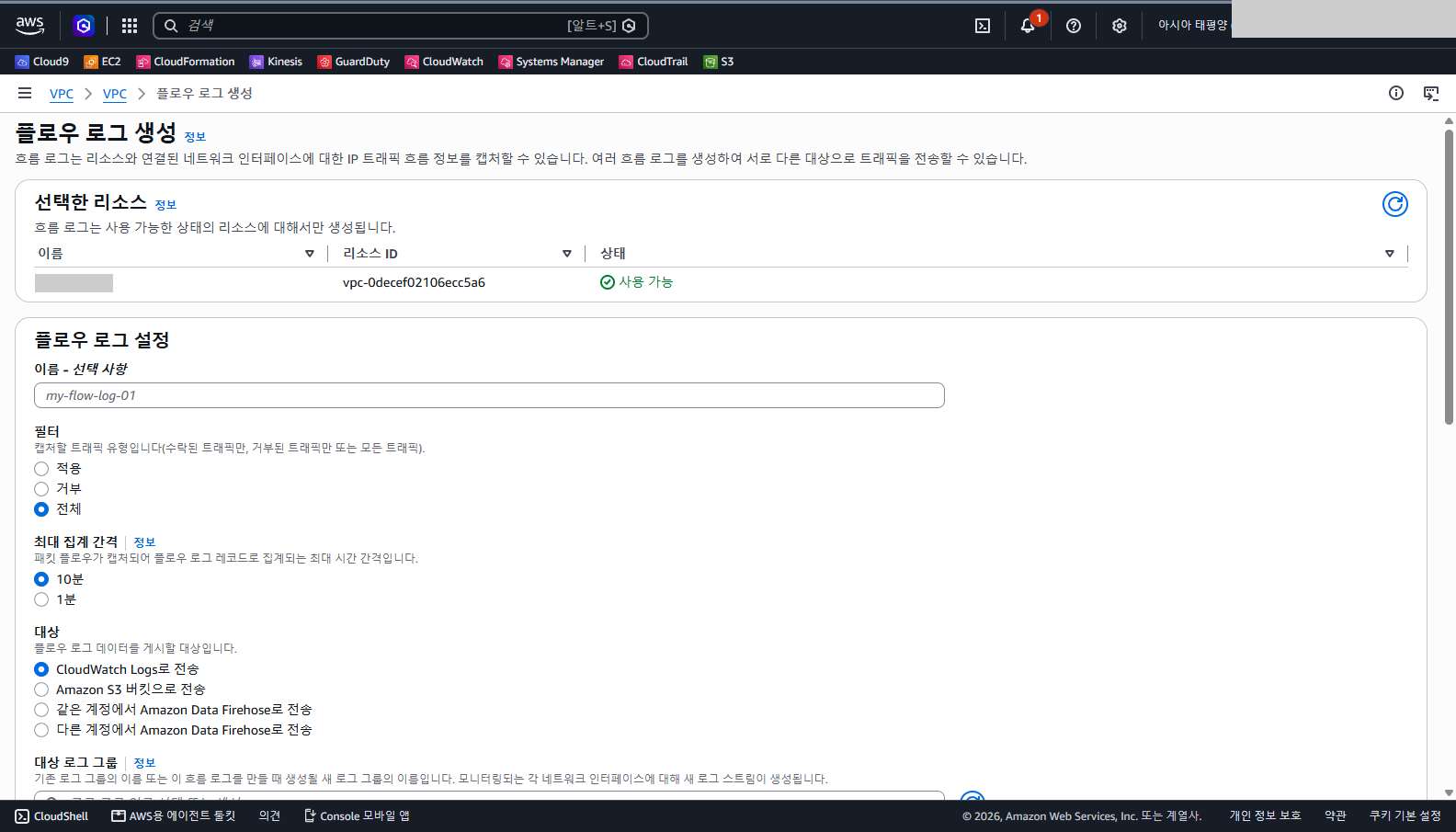Open the services grid menu icon
The image size is (1456, 832).
coord(130,26)
